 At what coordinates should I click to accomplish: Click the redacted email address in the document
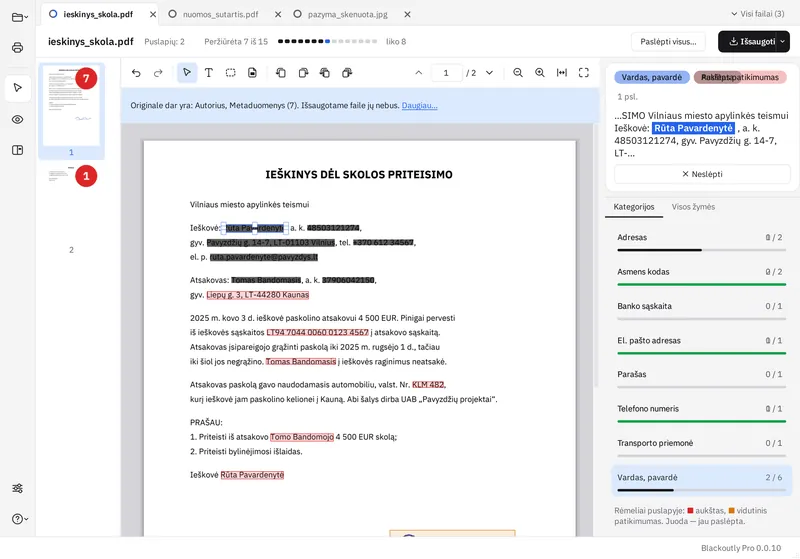[x=264, y=257]
